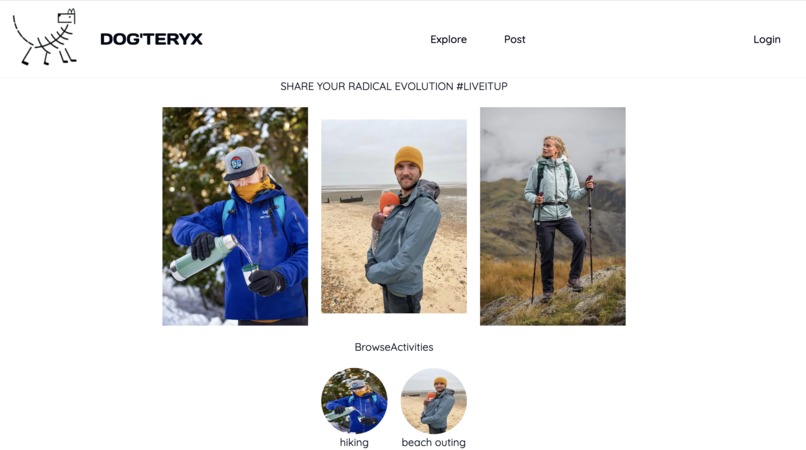Open the DOG'TERYX brand name link
806x450 pixels.
[151, 39]
